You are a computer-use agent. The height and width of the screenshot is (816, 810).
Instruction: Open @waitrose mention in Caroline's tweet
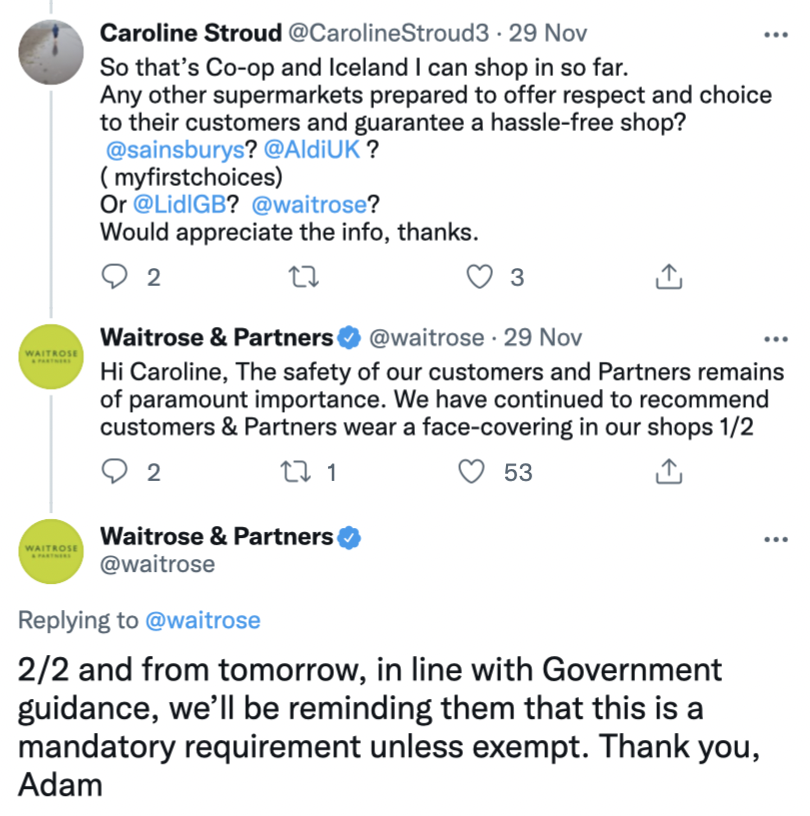tap(310, 205)
